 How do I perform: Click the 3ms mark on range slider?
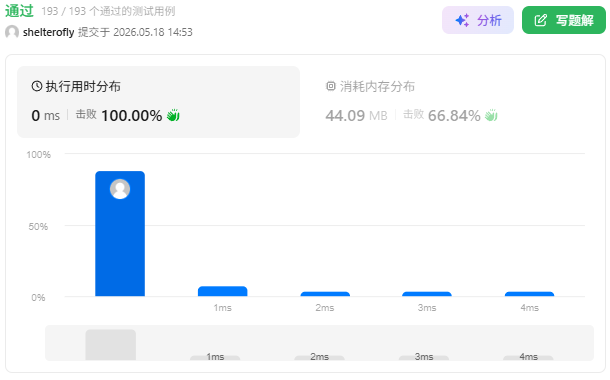coord(424,357)
